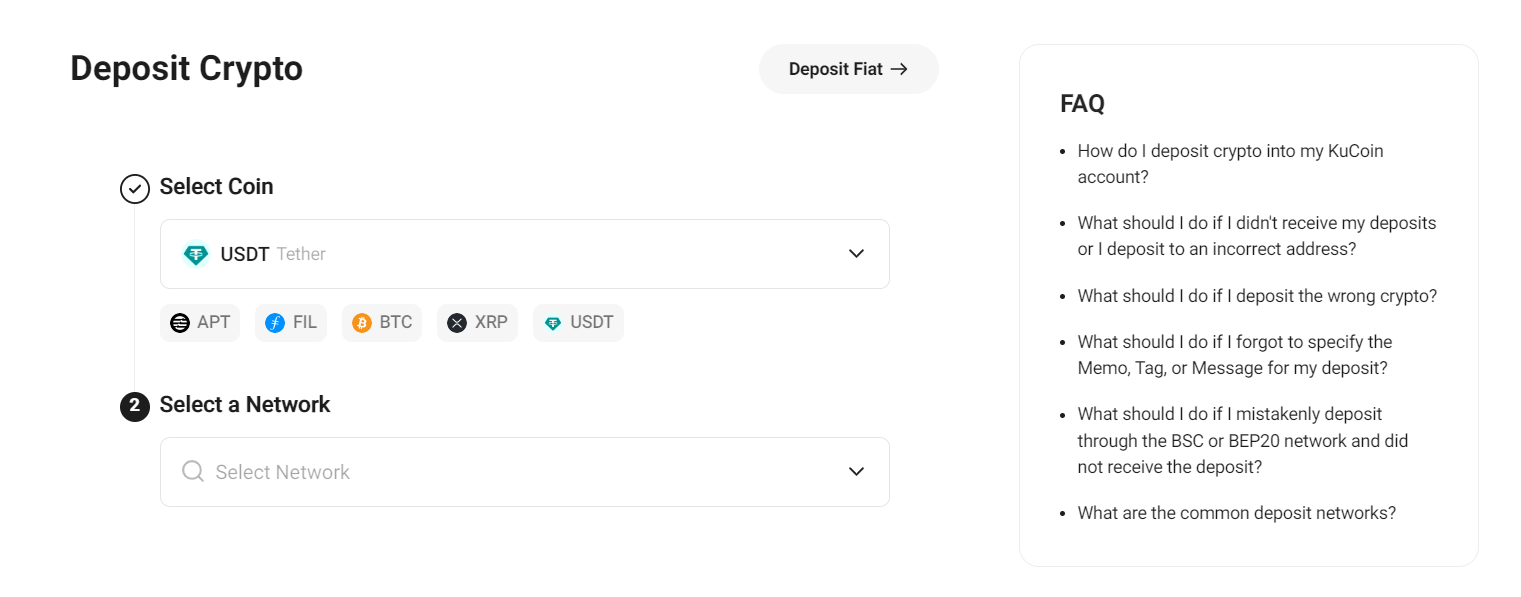Select the XRP icon chip
The width and height of the screenshot is (1521, 597).
click(477, 323)
